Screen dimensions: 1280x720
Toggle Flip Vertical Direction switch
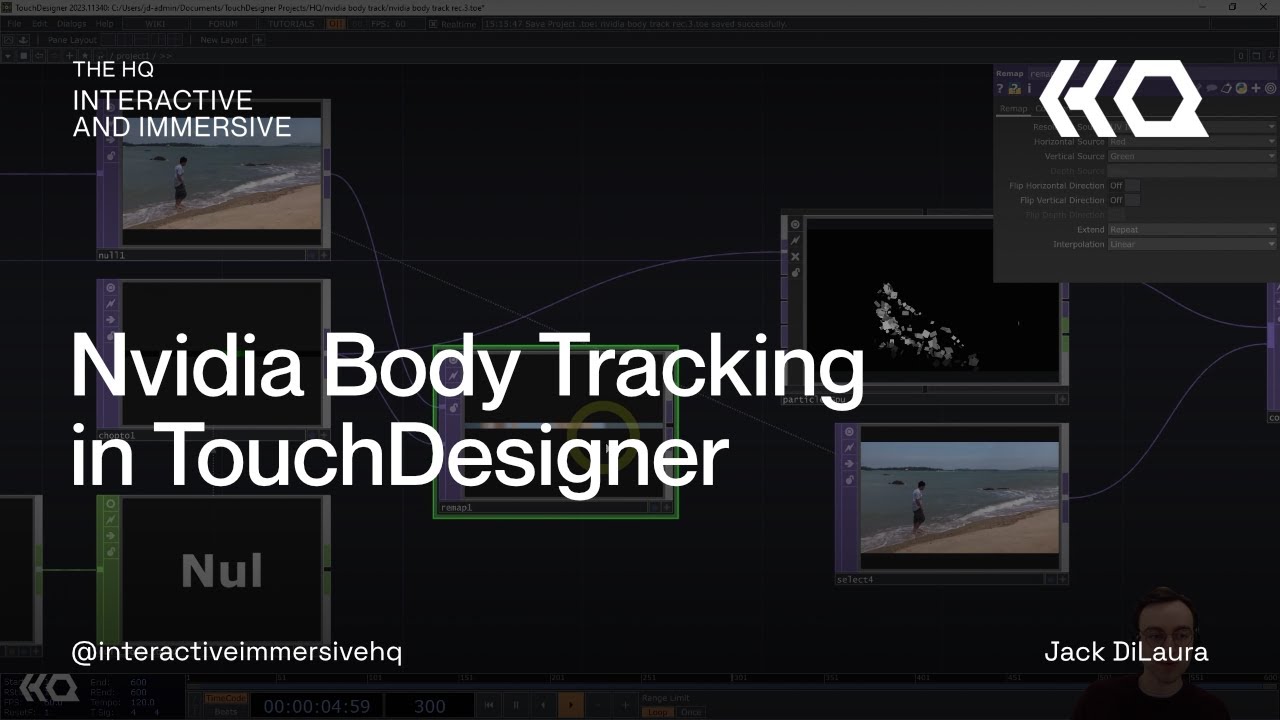pyautogui.click(x=1124, y=200)
